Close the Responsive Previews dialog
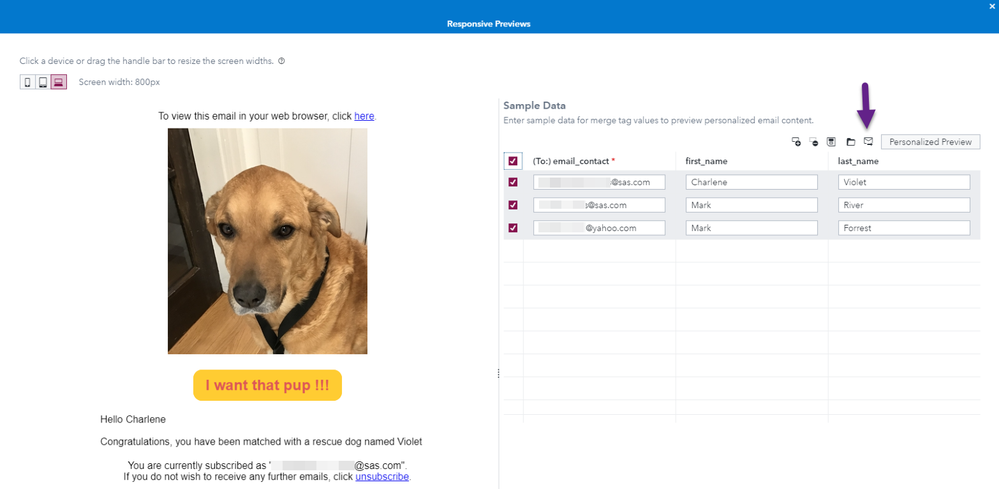This screenshot has width=999, height=489. (991, 5)
